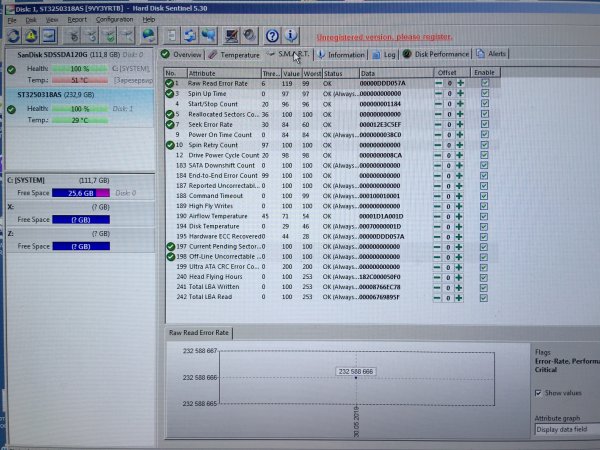Click green plus offset for Seek Error Rate

tap(461, 125)
